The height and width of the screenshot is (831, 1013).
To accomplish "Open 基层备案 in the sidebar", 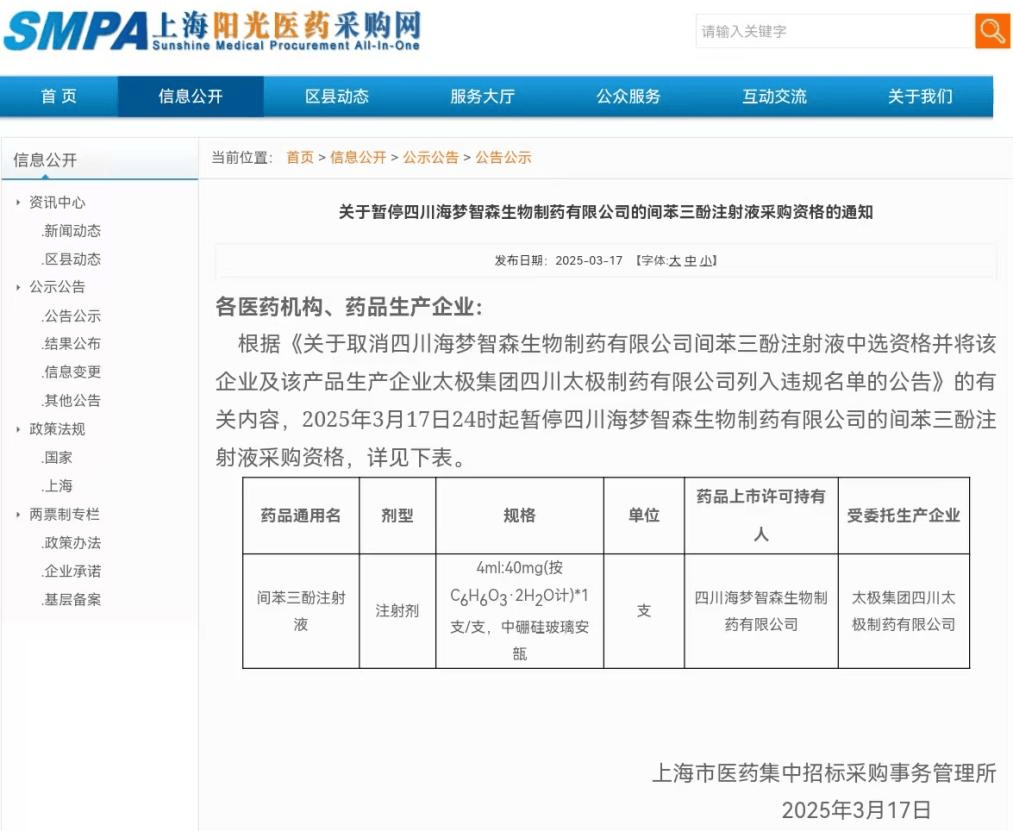I will (71, 600).
